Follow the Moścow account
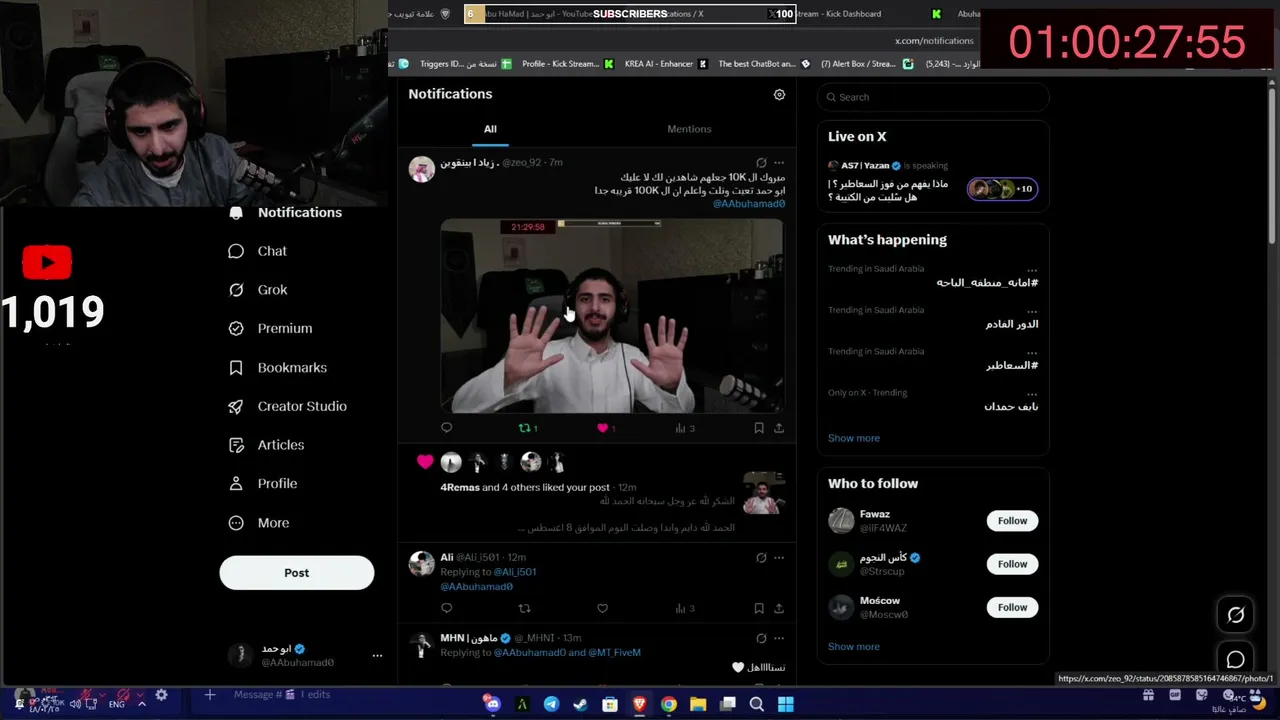The image size is (1280, 720). 1012,607
